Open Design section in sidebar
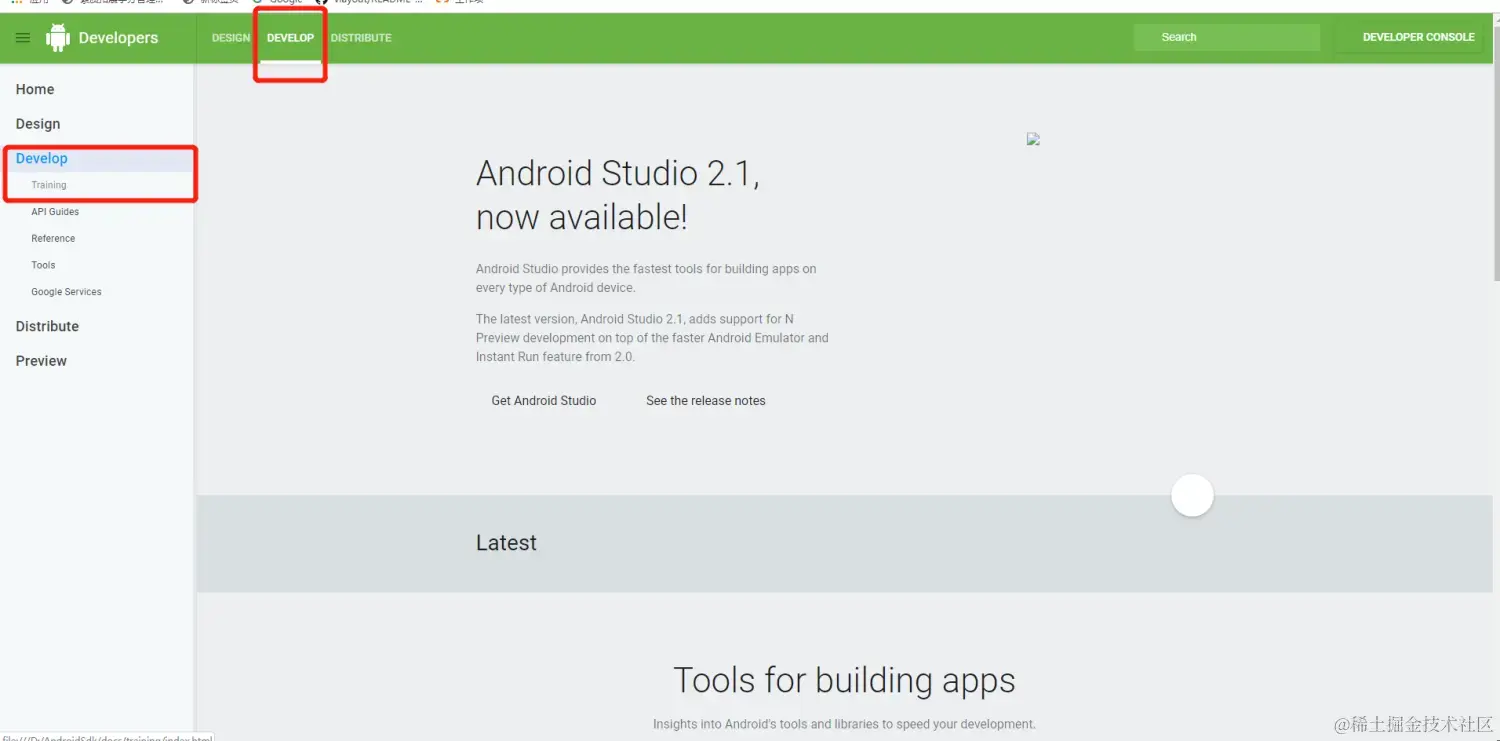 coord(38,124)
